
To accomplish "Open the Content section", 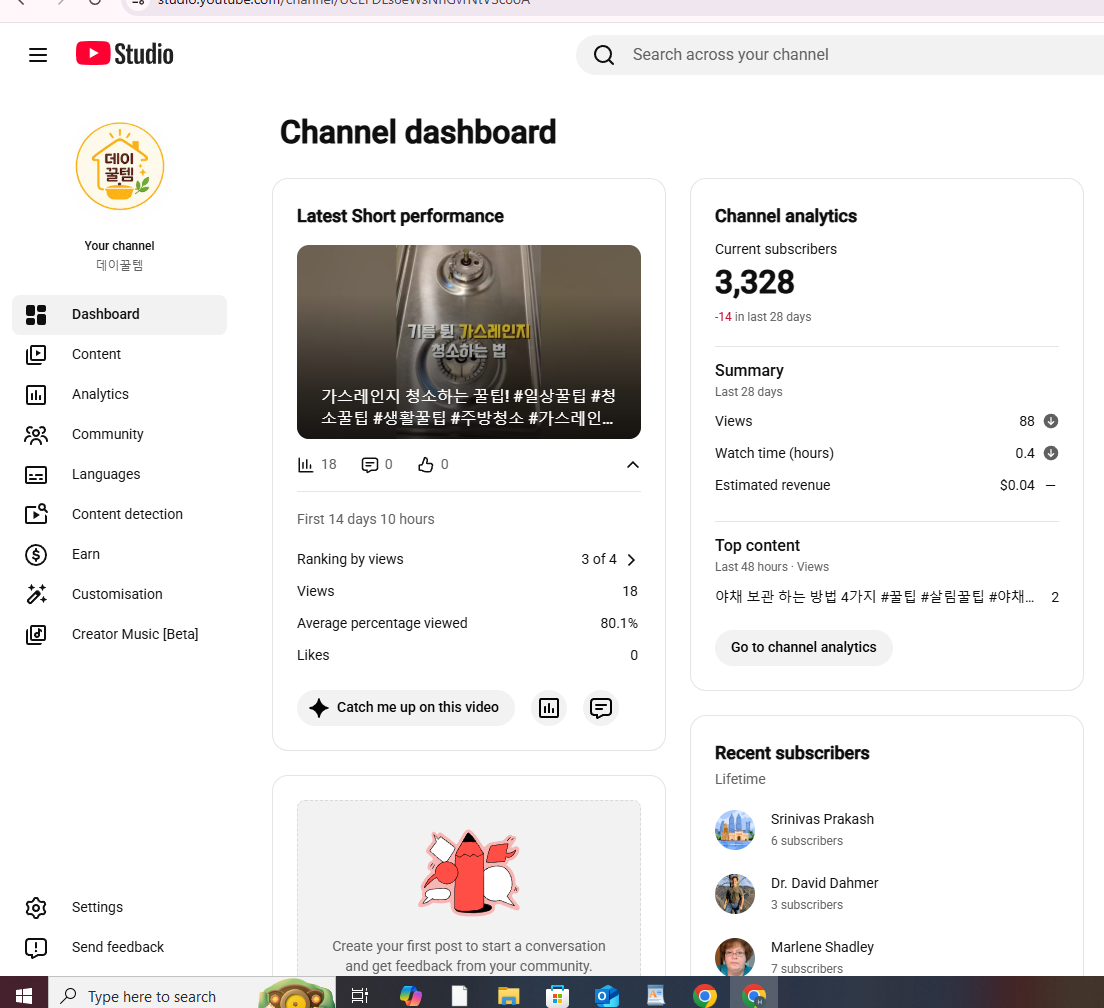I will [120, 354].
